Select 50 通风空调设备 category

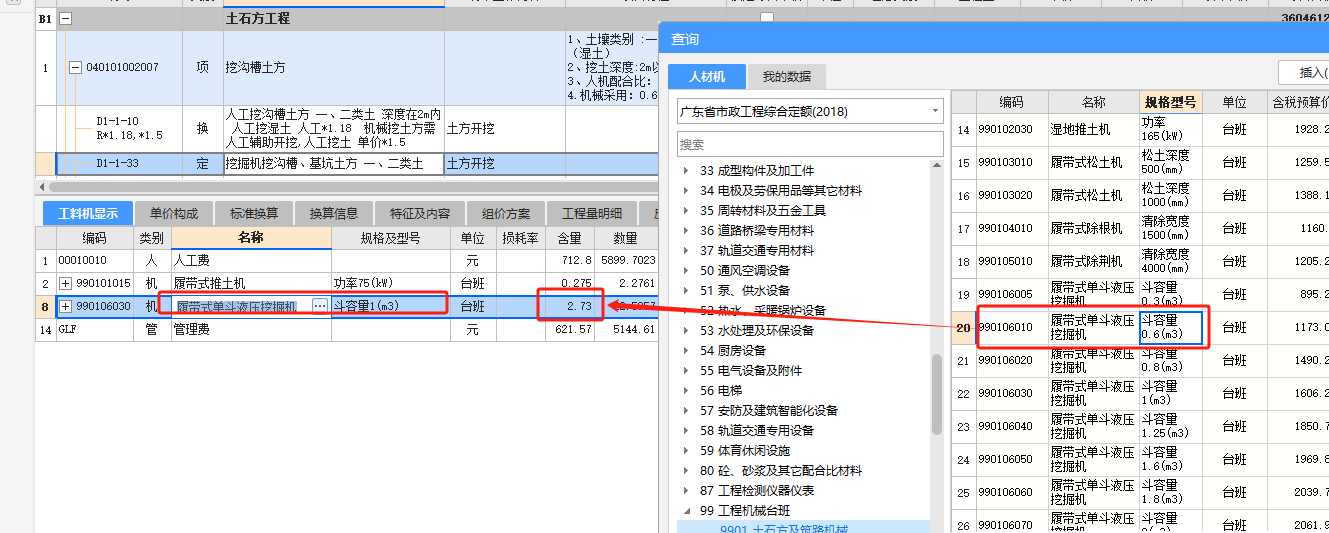pos(745,270)
